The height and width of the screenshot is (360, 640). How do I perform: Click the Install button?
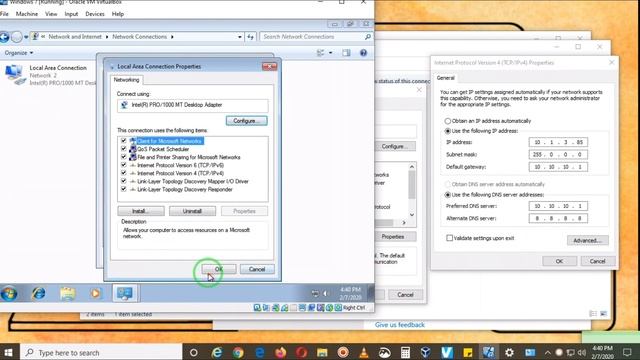tap(141, 211)
